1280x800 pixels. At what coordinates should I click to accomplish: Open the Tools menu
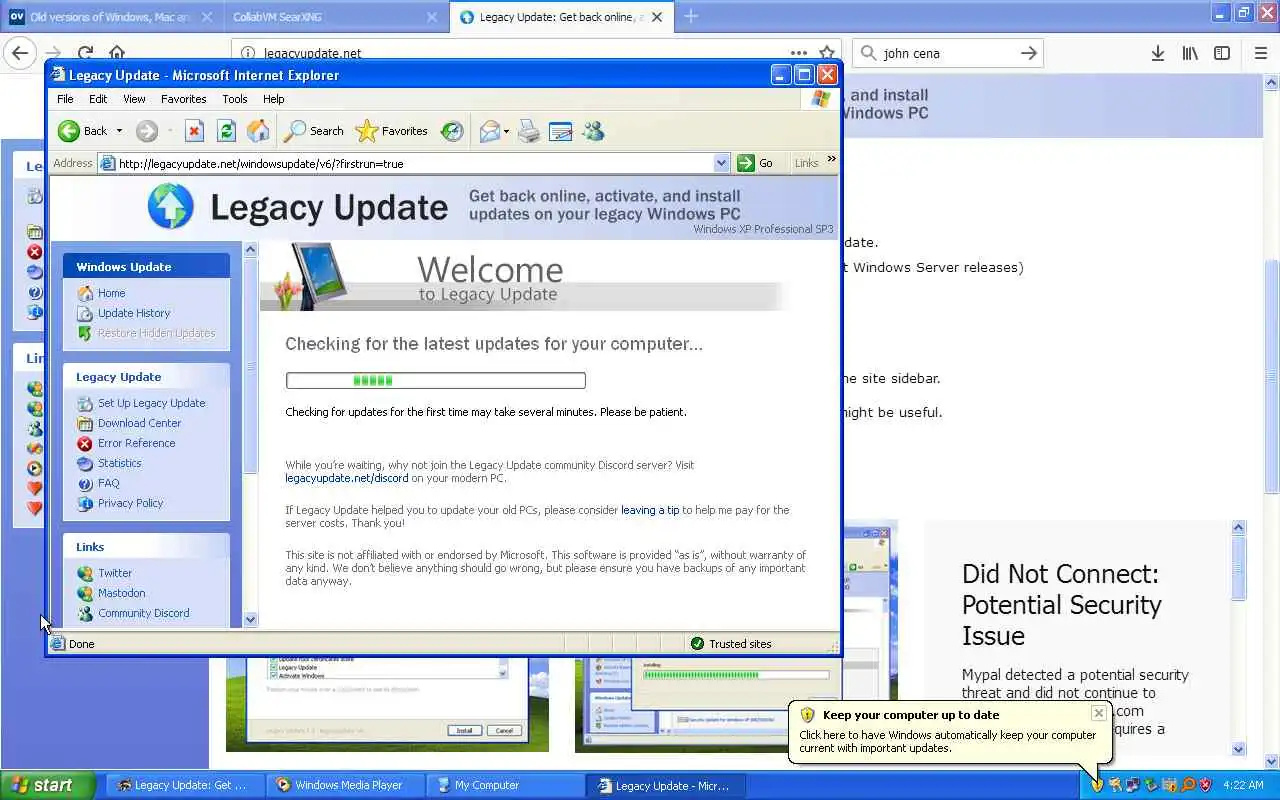(x=235, y=99)
